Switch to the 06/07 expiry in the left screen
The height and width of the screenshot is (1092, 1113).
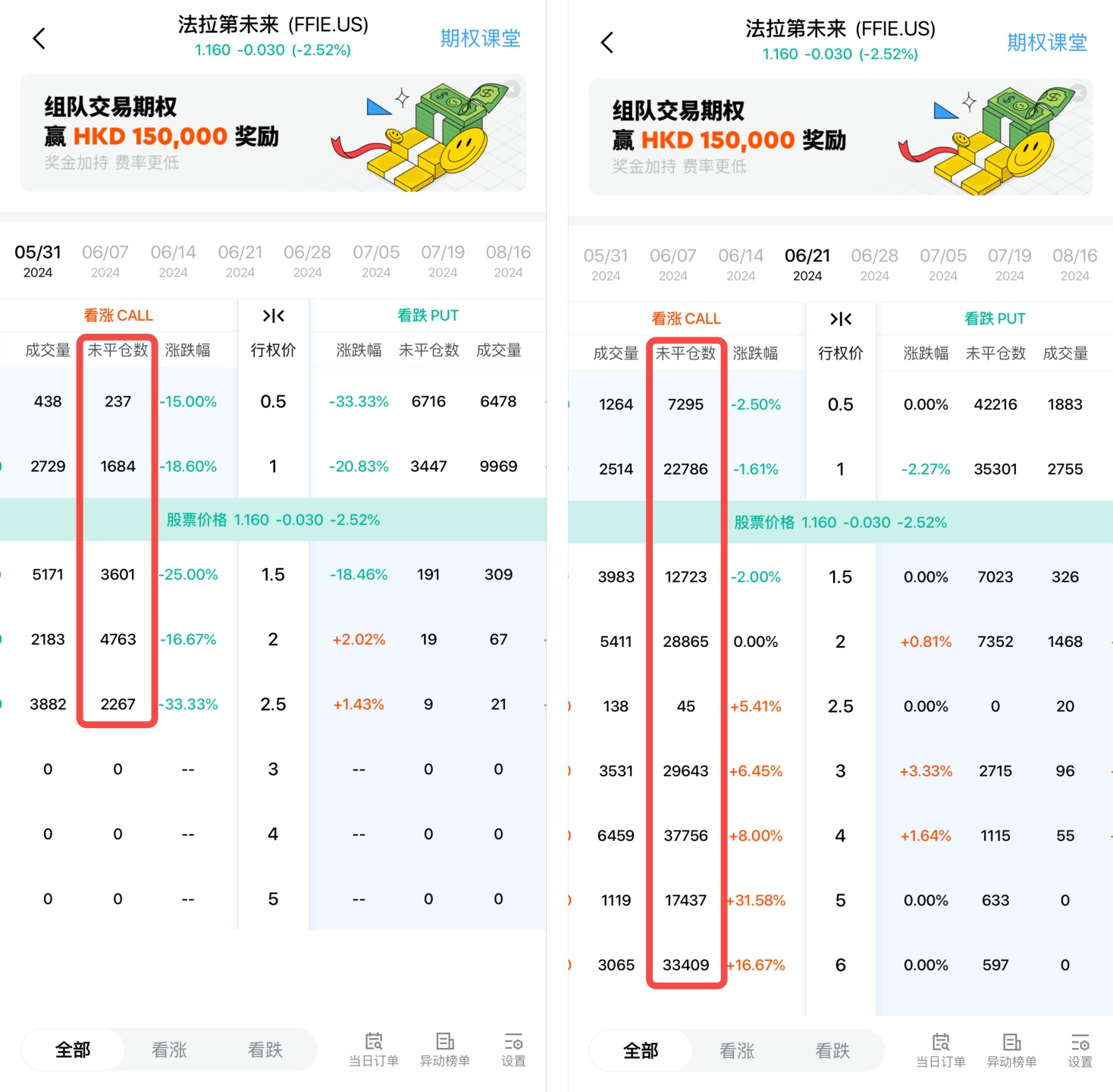105,261
